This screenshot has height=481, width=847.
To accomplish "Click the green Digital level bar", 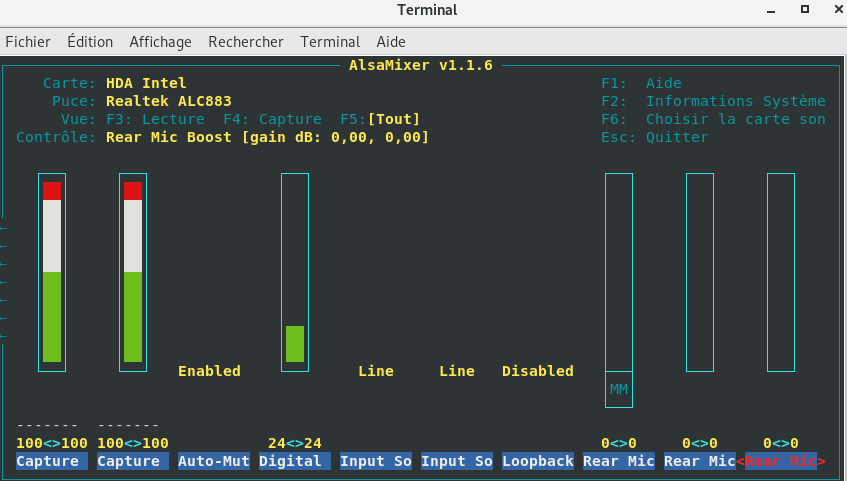I will point(295,343).
